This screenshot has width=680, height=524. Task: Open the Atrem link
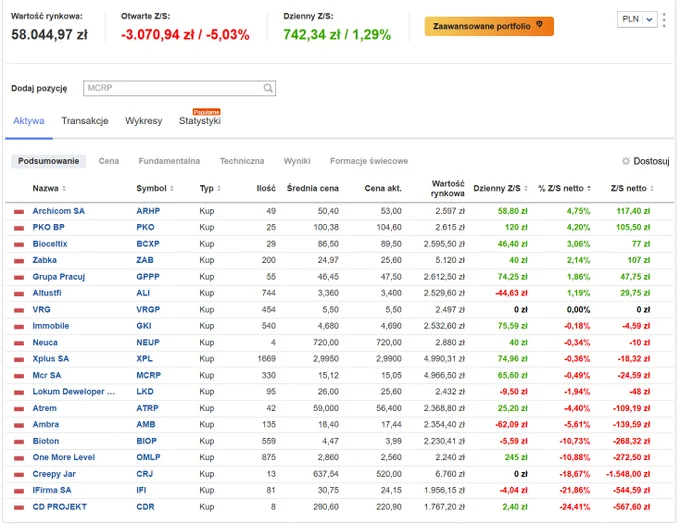coord(44,408)
